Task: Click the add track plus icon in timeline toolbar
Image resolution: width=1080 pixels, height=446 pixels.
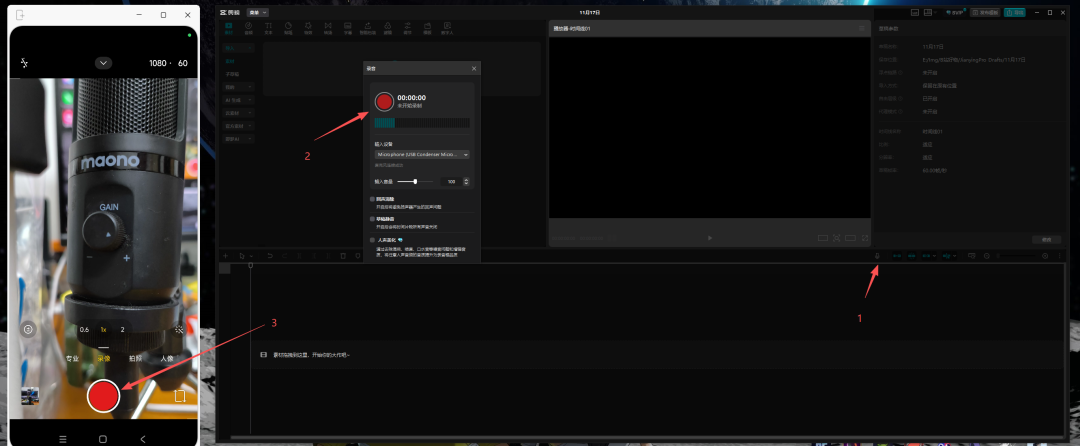Action: tap(225, 256)
